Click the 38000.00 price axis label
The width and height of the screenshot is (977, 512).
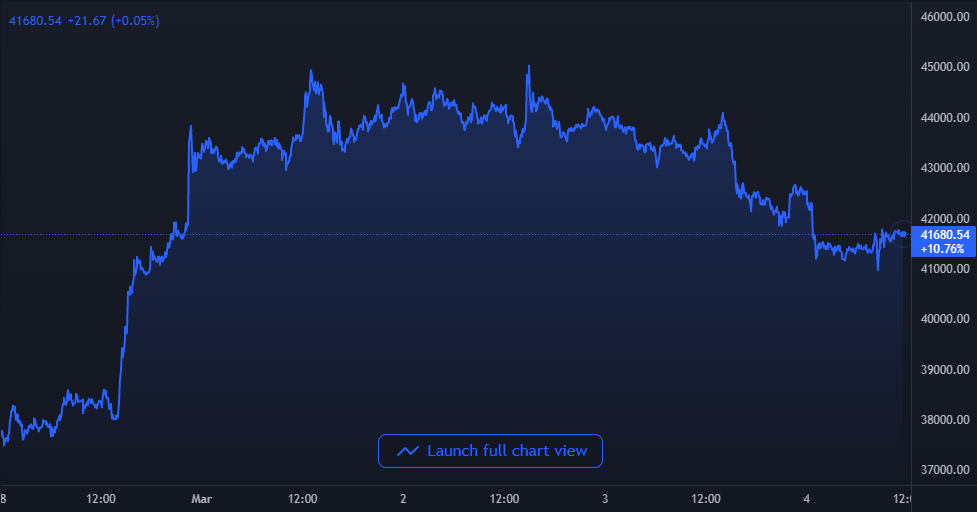point(943,420)
